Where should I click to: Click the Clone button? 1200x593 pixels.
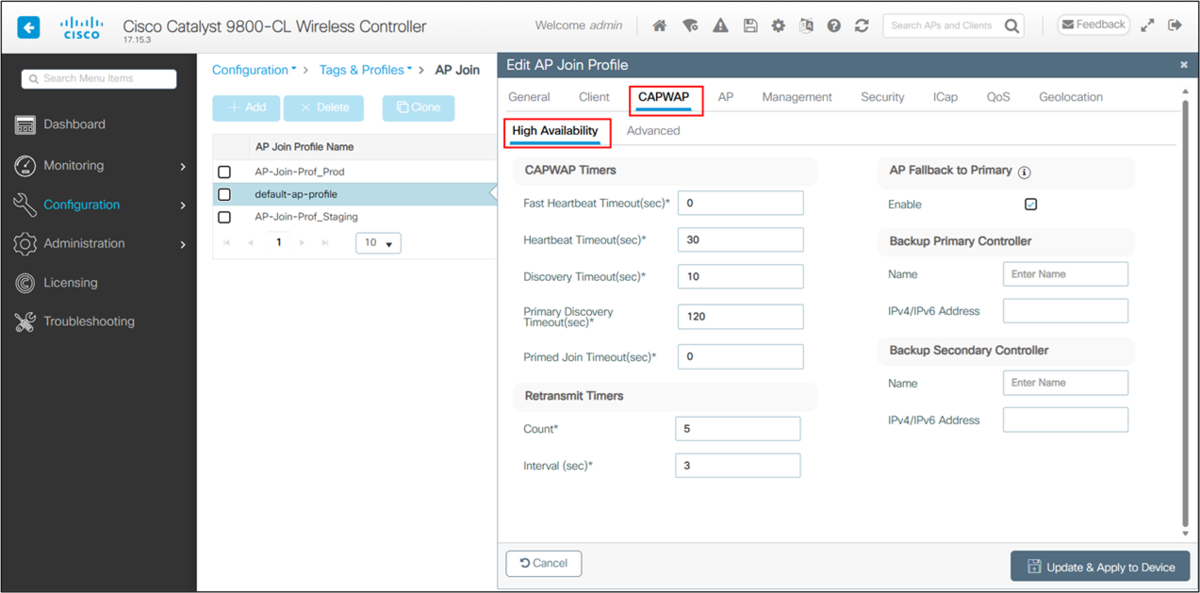[x=418, y=108]
